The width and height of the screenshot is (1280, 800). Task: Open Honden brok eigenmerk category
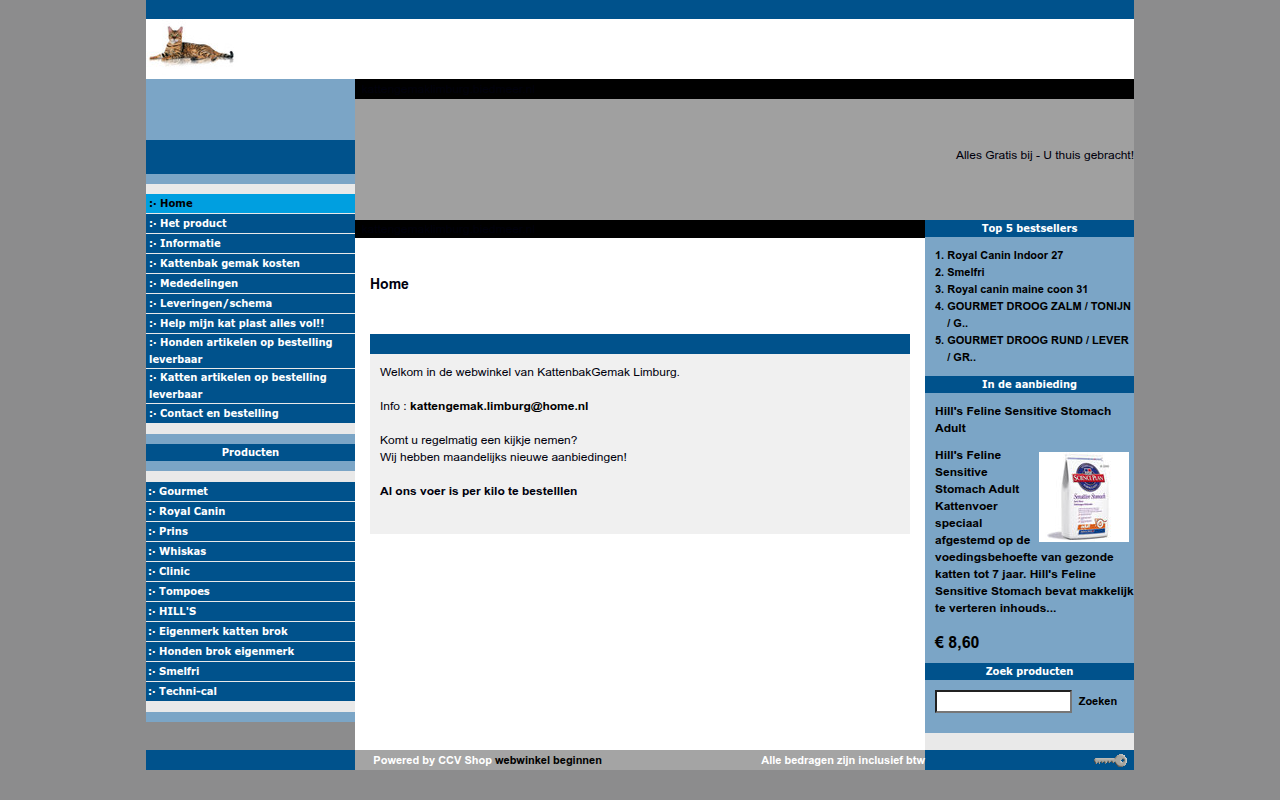pos(250,652)
